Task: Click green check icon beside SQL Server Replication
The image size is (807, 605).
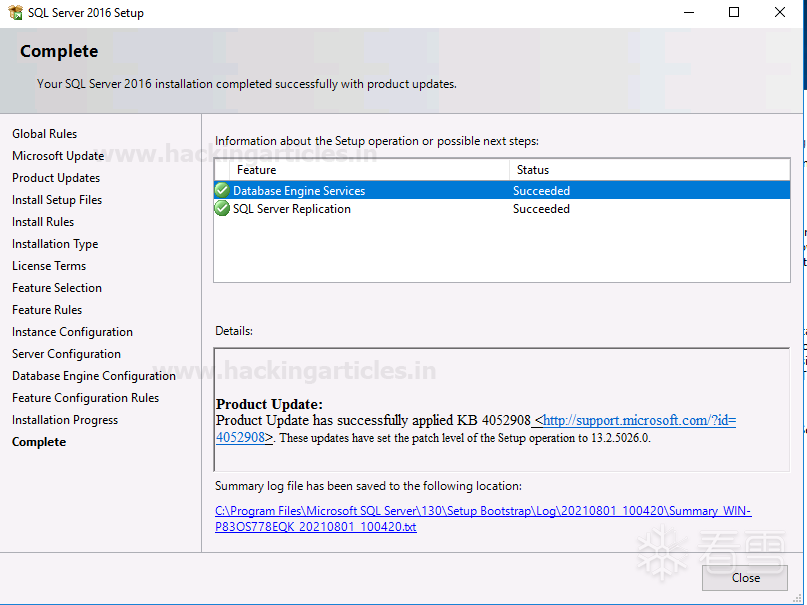Action: click(222, 208)
